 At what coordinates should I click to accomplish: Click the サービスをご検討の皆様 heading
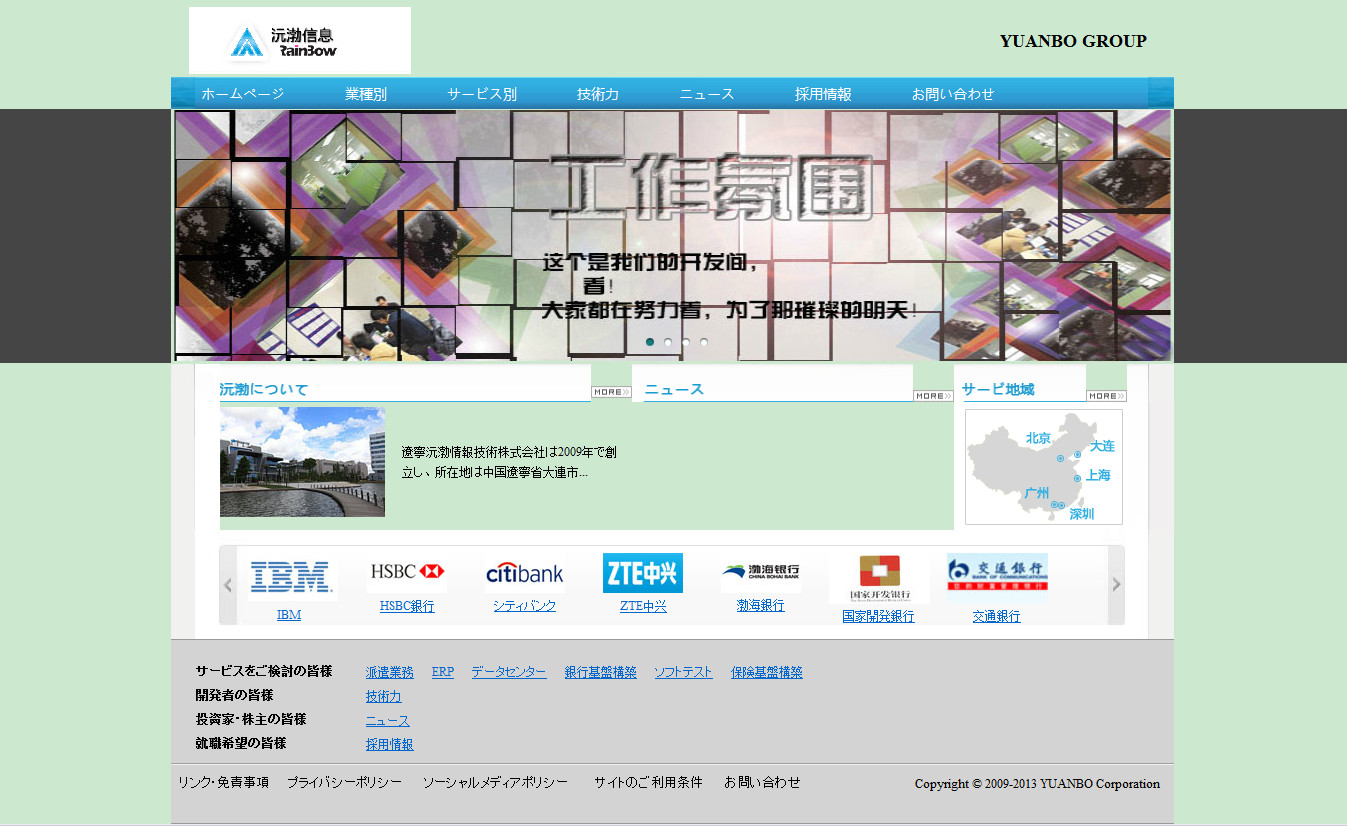[264, 671]
